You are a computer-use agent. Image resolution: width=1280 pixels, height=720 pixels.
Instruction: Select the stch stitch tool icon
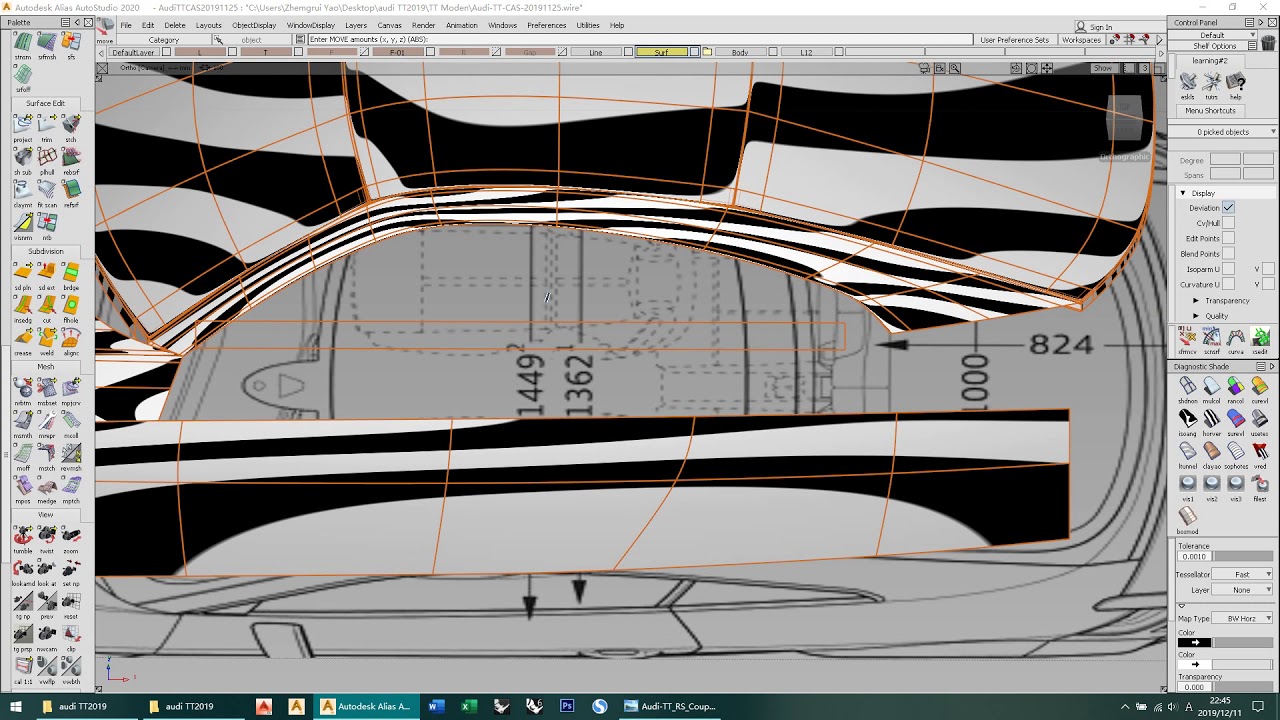pos(71,124)
